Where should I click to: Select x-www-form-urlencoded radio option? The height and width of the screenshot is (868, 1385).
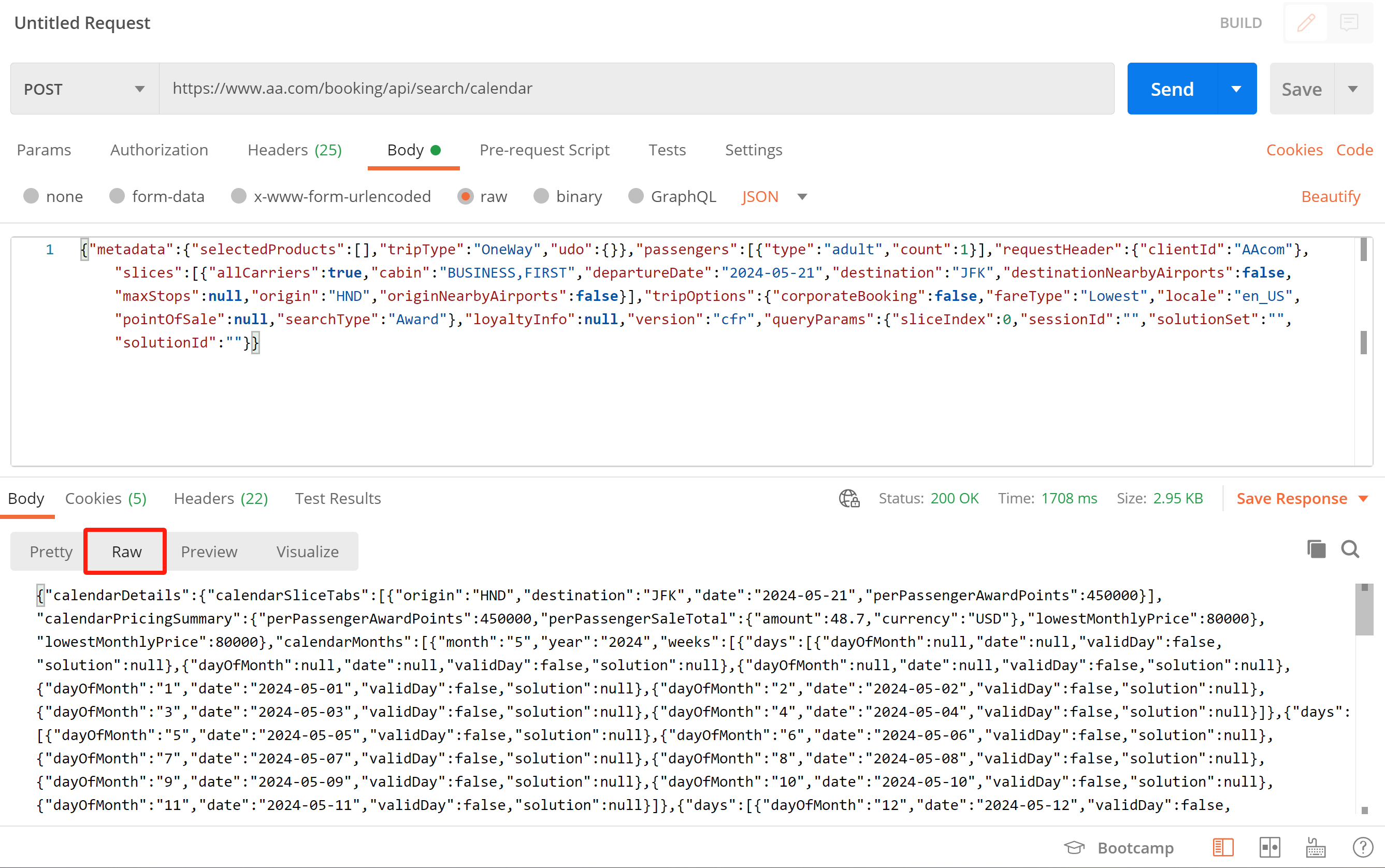click(239, 196)
